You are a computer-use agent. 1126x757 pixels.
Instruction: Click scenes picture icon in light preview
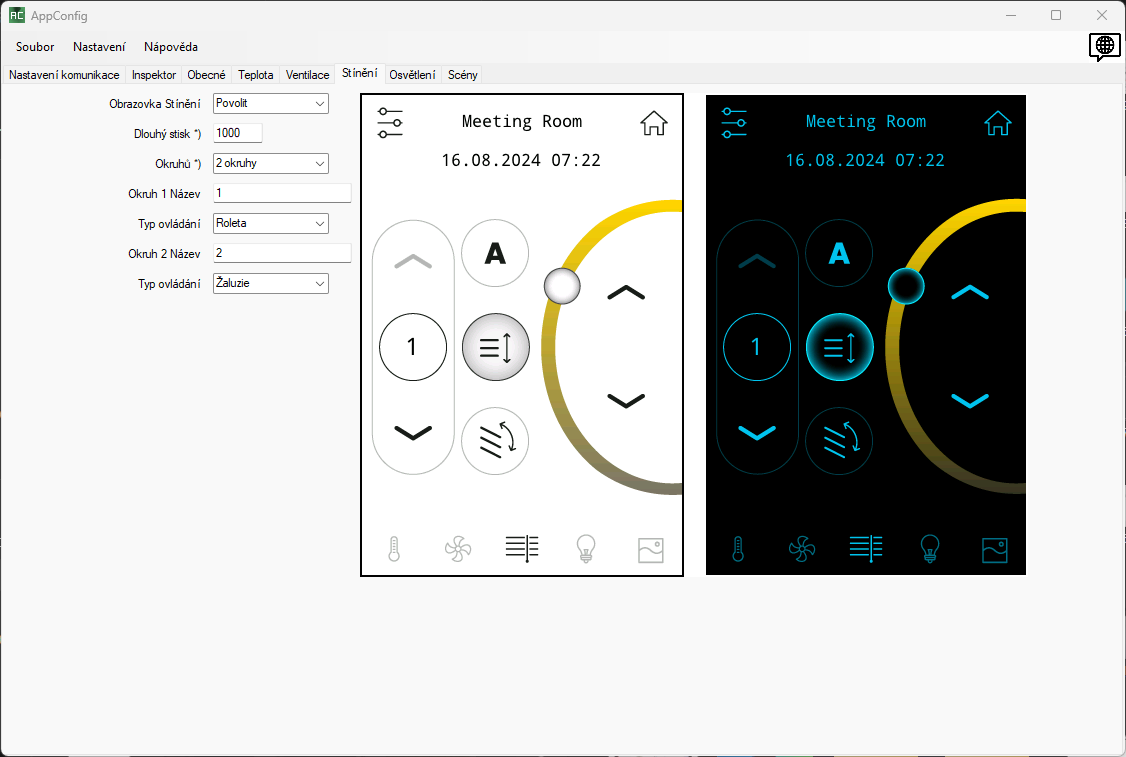651,550
